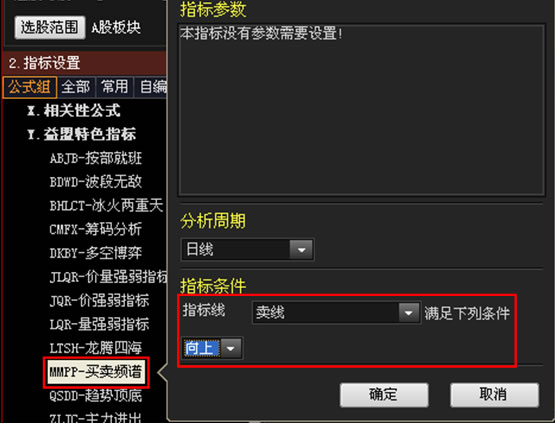
Task: Open the 全部 tab
Action: (76, 87)
